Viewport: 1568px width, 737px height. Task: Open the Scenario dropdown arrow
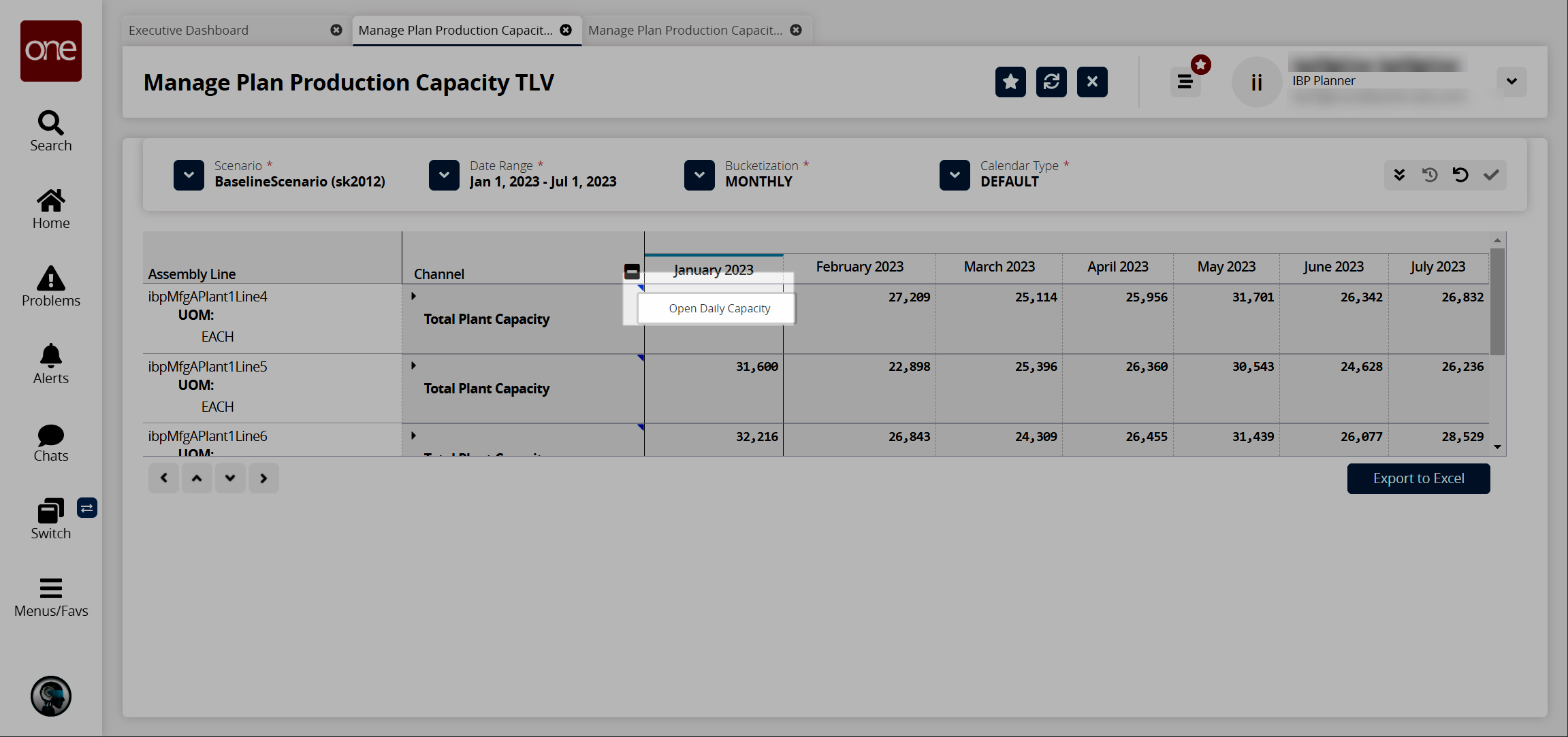[x=189, y=175]
